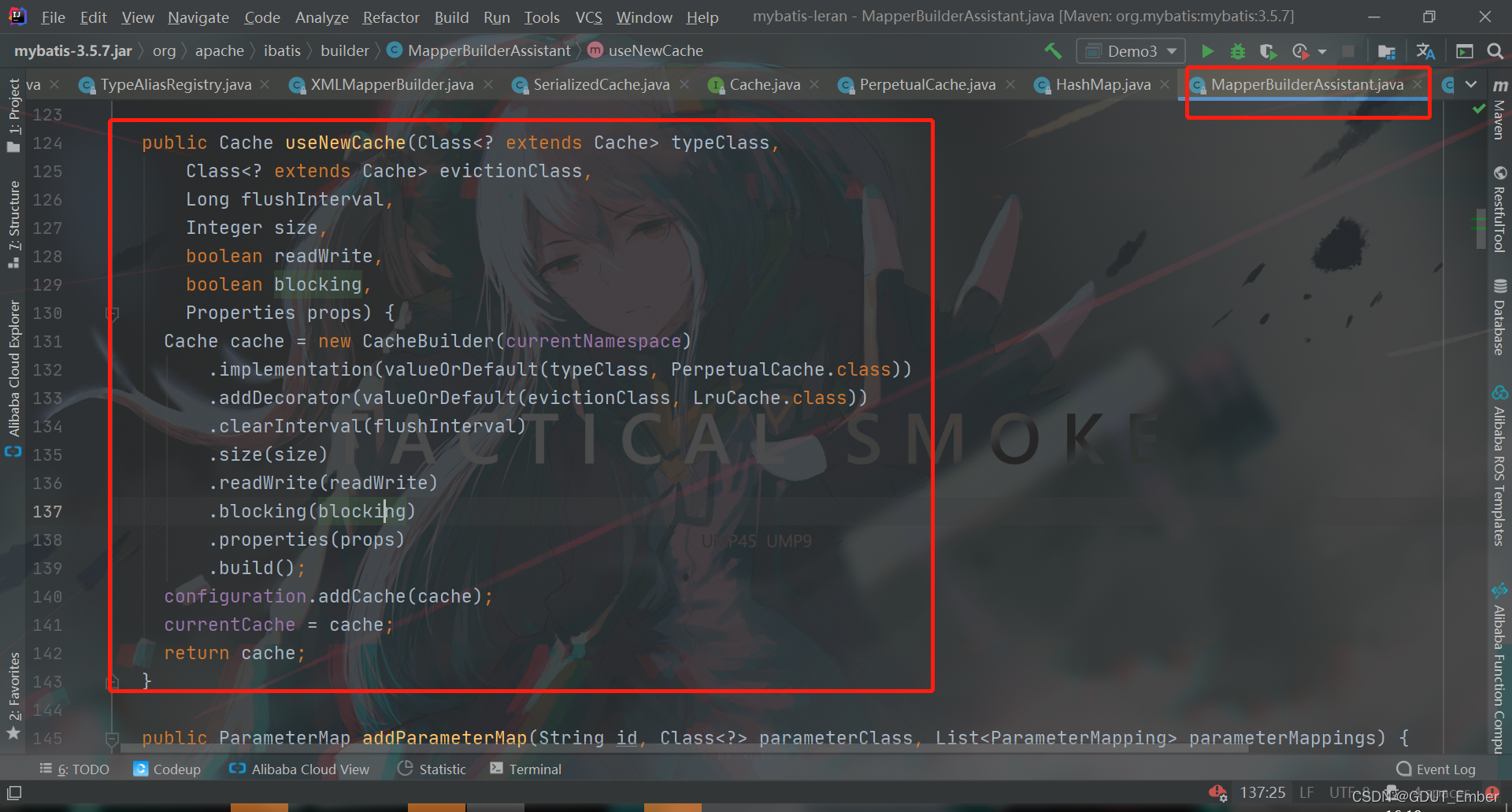Viewport: 1512px width, 812px height.
Task: Open the RestfulTool side panel
Action: (1499, 209)
